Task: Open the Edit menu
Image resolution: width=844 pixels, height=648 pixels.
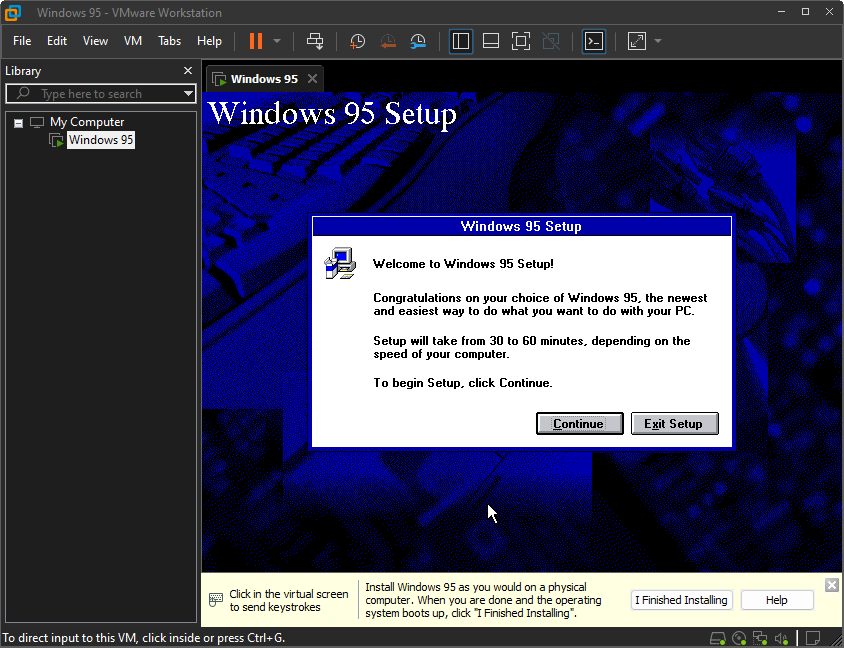Action: pos(57,41)
